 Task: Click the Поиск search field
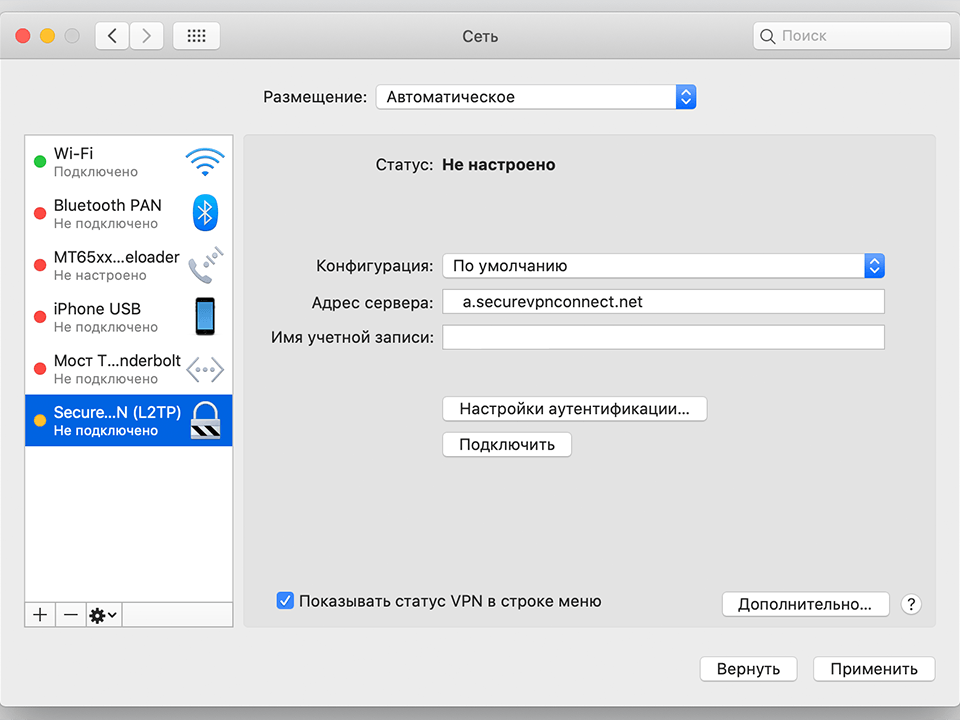(x=851, y=35)
